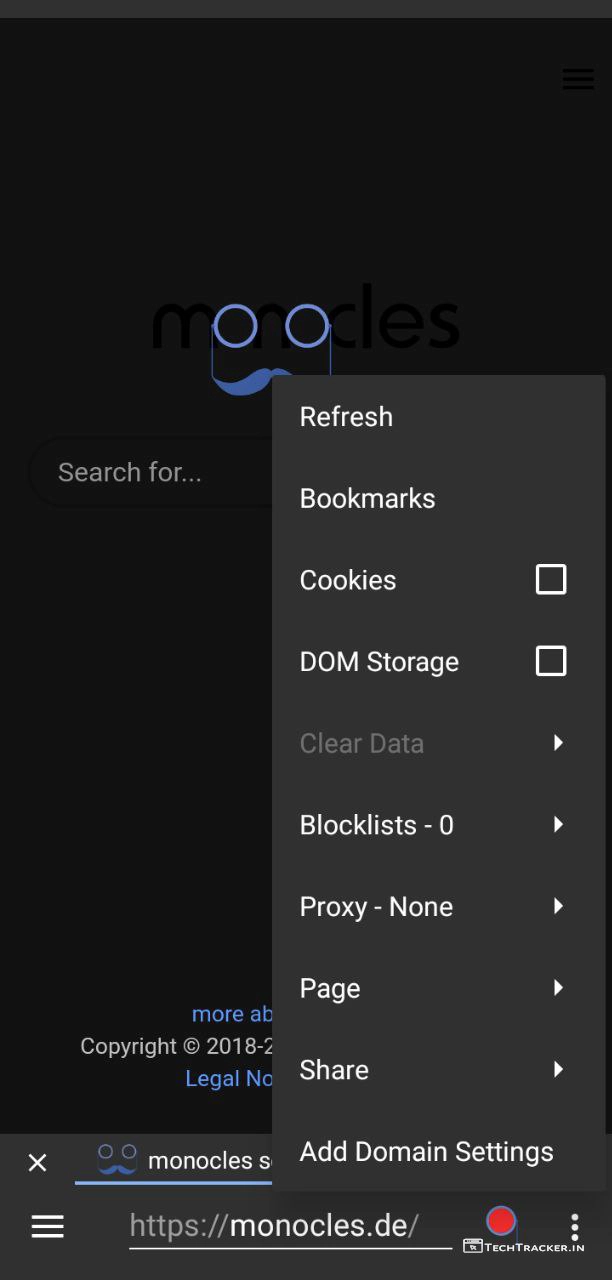Tap the URL address bar
This screenshot has width=612, height=1280.
(x=290, y=1226)
